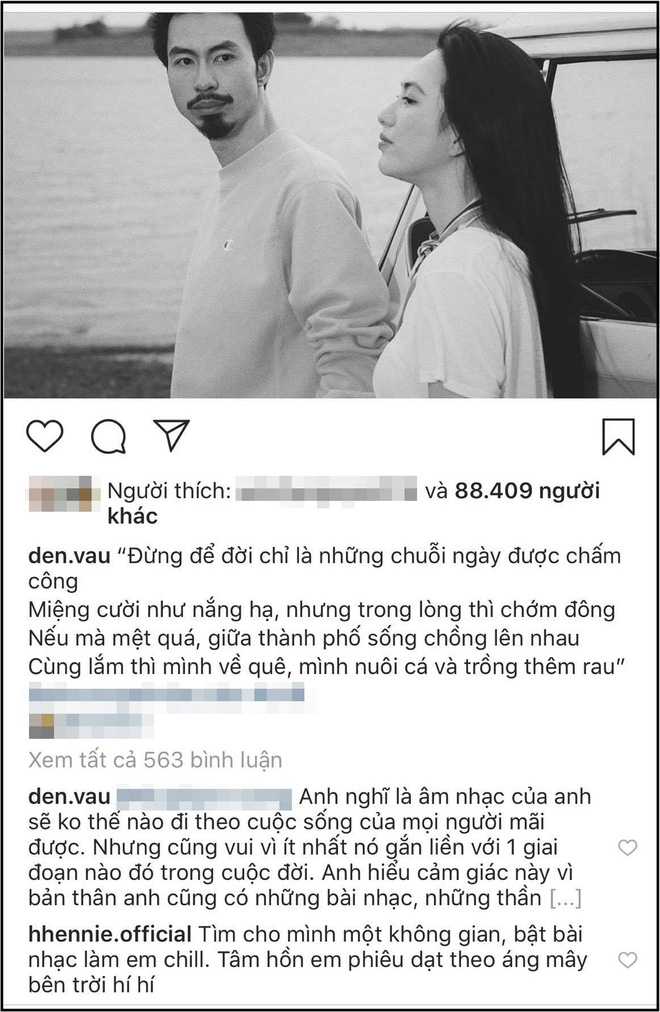Image resolution: width=660 pixels, height=1012 pixels.
Task: Open the blurred username in the likes line
Action: coord(326,489)
